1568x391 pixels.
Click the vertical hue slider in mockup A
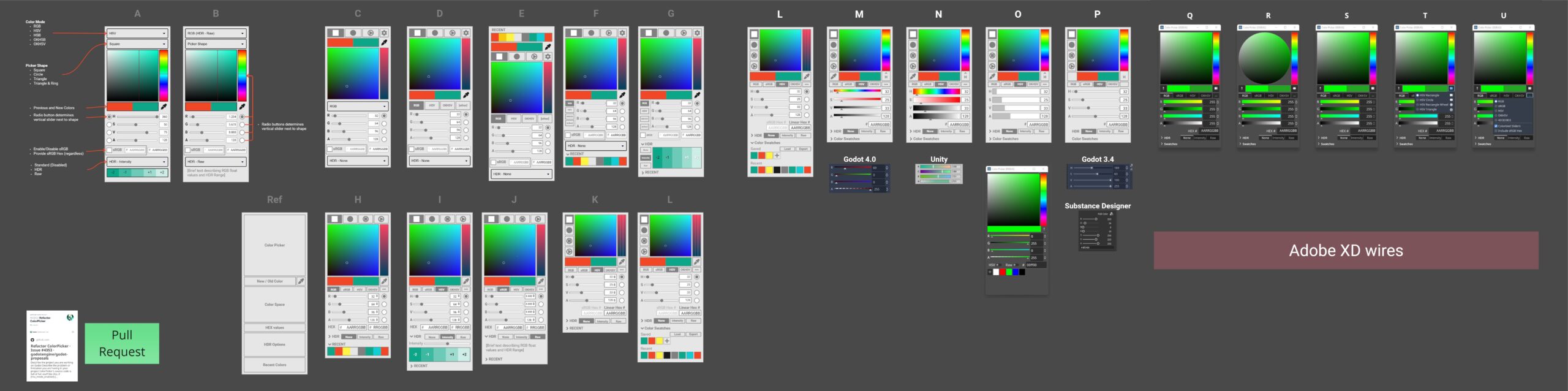click(164, 75)
